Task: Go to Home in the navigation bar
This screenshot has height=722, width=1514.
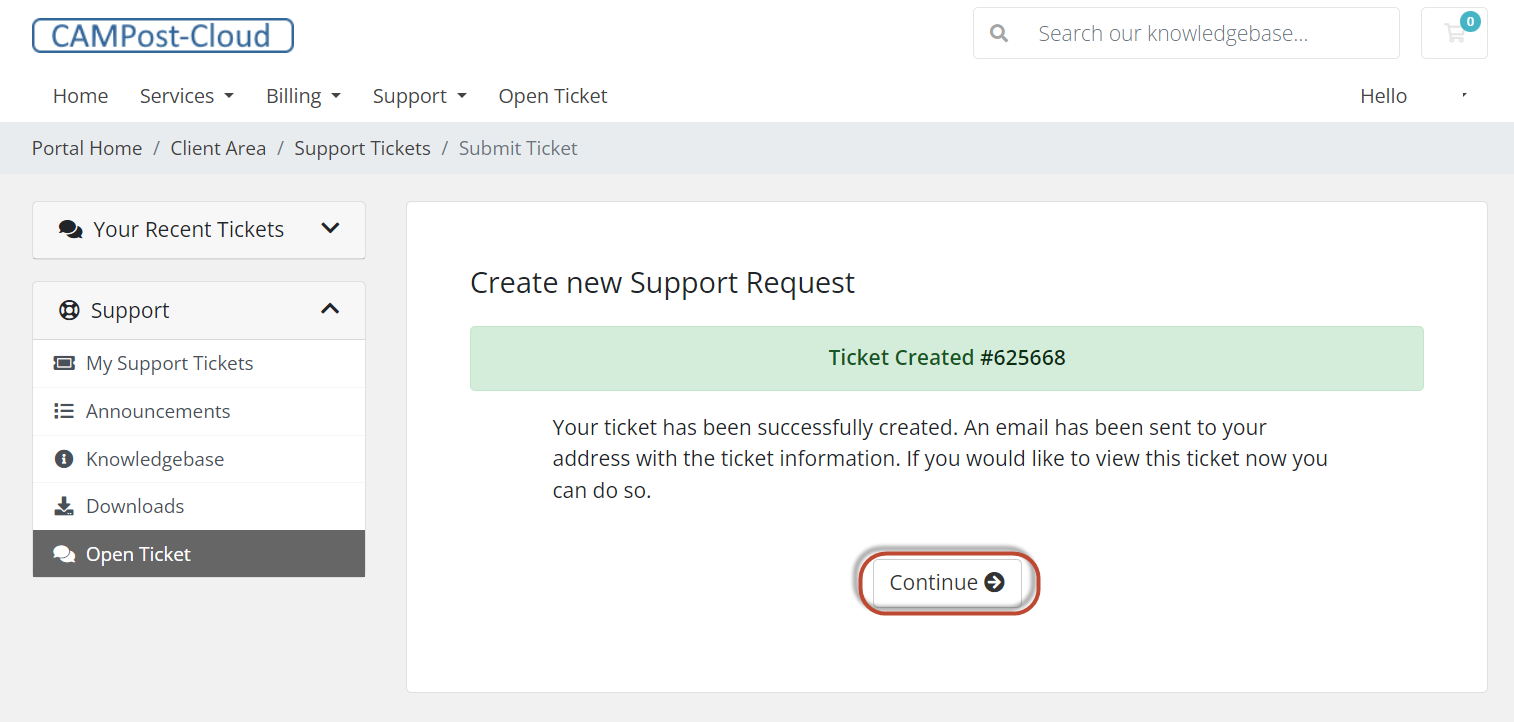Action: 80,96
